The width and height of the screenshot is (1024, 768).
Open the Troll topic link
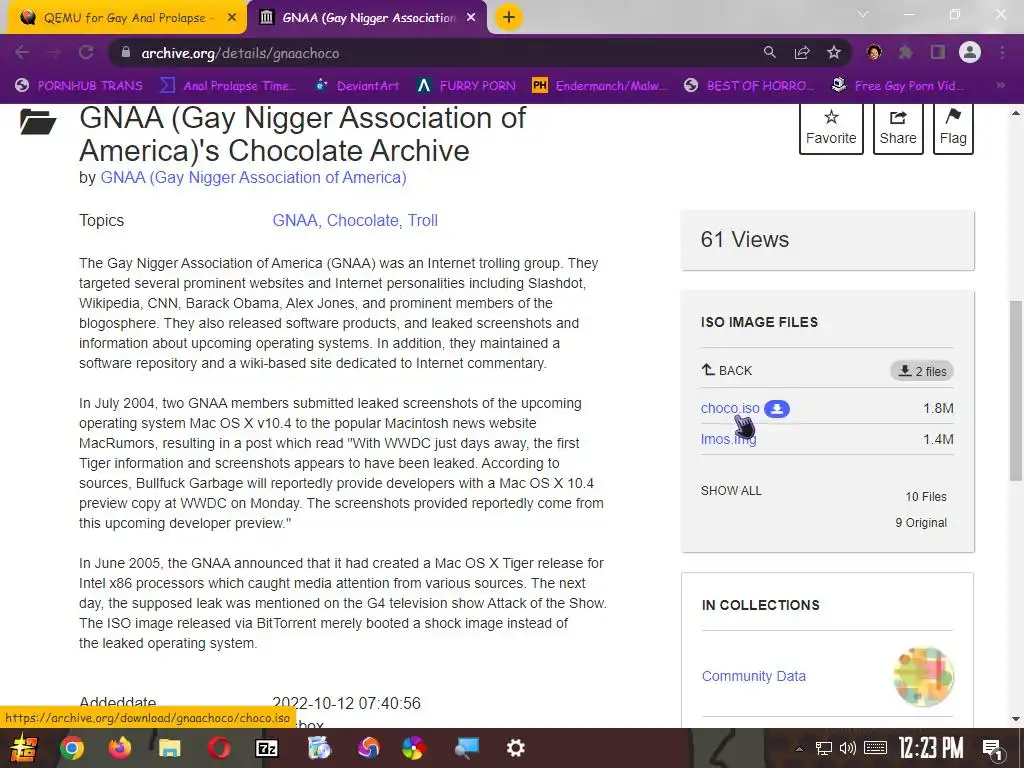(x=423, y=221)
